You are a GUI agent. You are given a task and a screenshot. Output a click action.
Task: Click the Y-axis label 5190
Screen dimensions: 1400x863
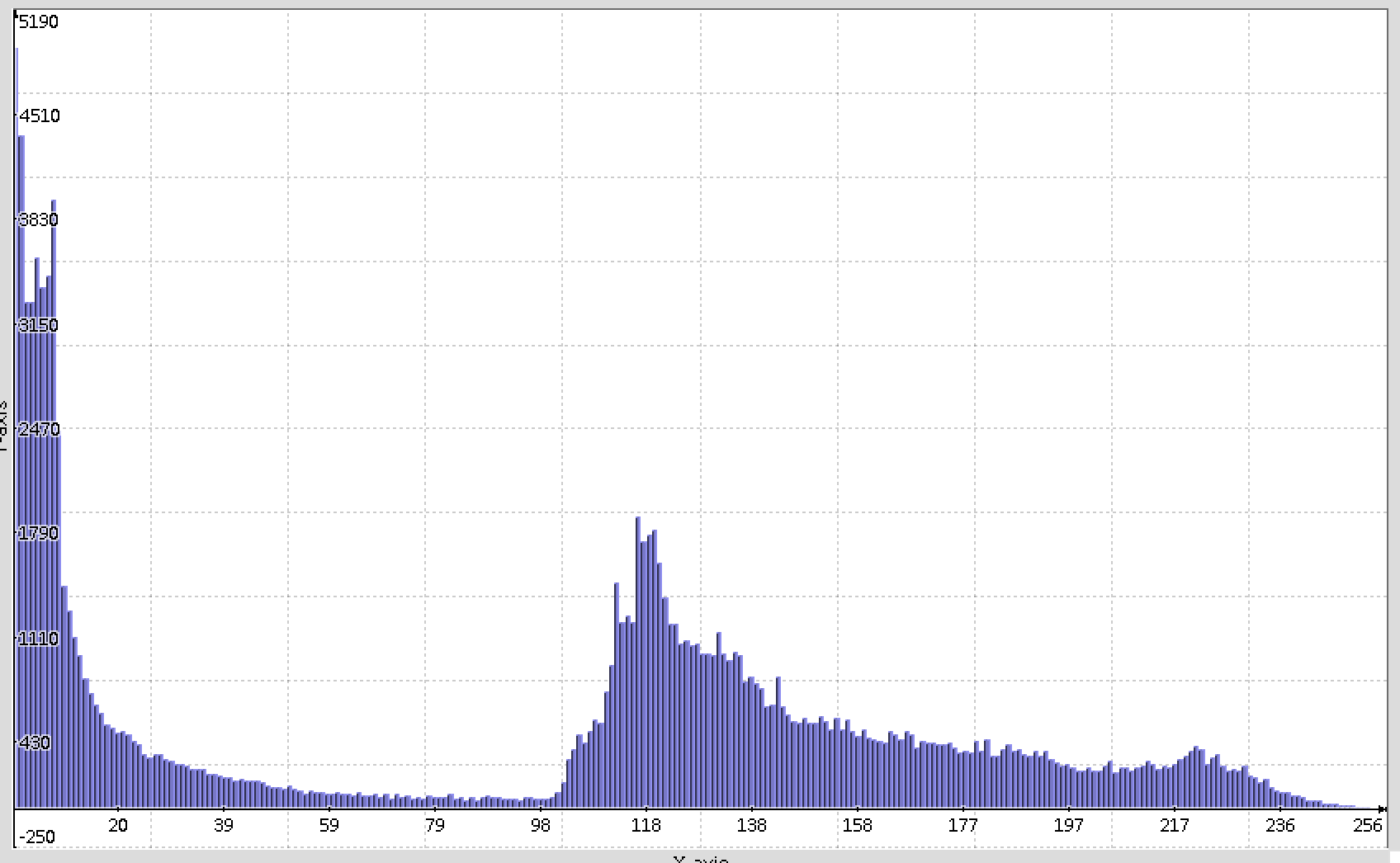coord(39,22)
